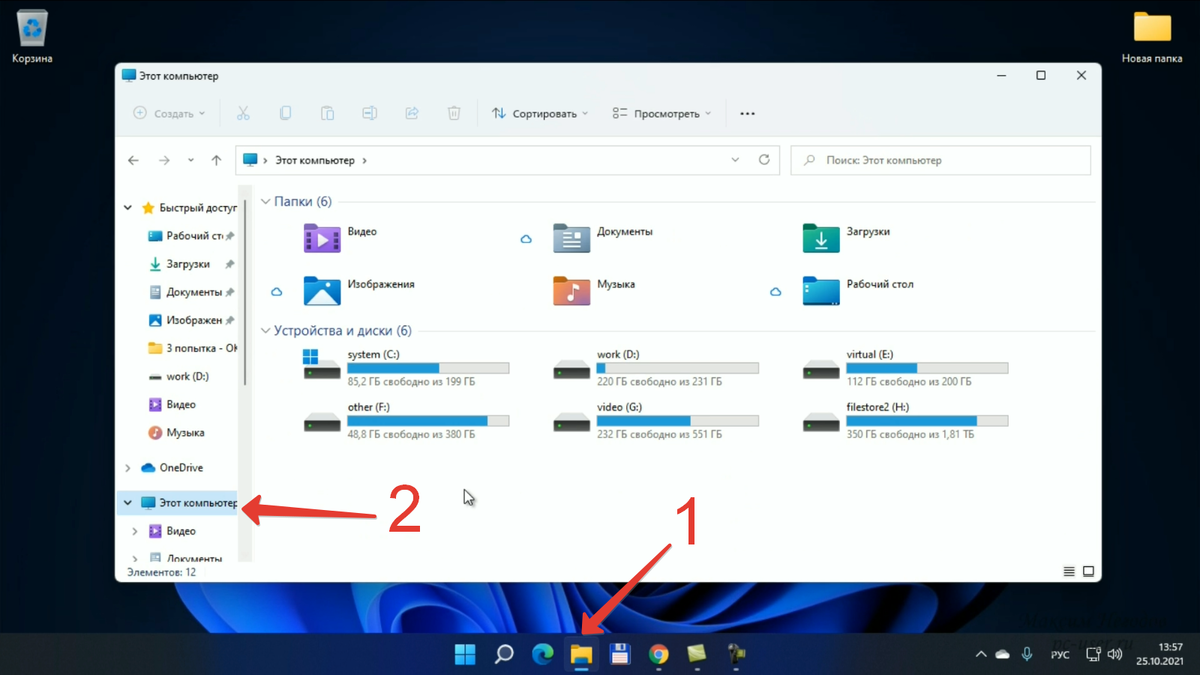Click the Cut scissors icon in toolbar
This screenshot has width=1200, height=675.
[243, 114]
